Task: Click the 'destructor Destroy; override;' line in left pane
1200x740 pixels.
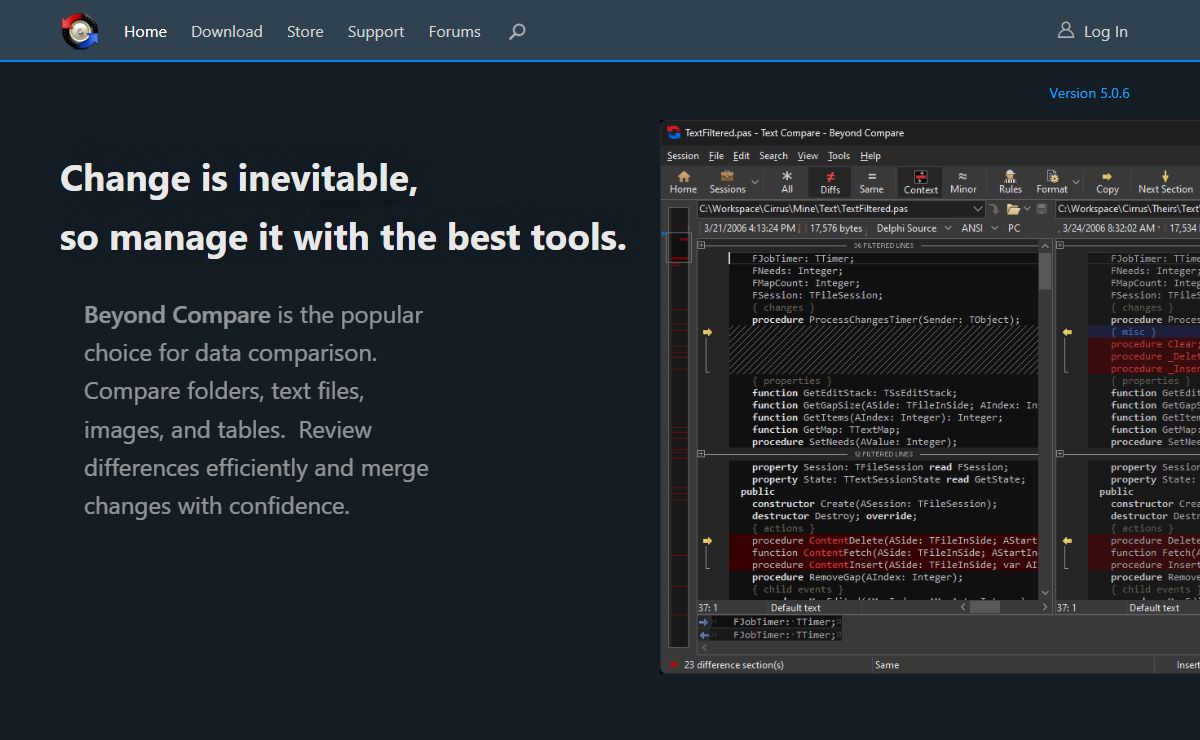Action: point(834,516)
